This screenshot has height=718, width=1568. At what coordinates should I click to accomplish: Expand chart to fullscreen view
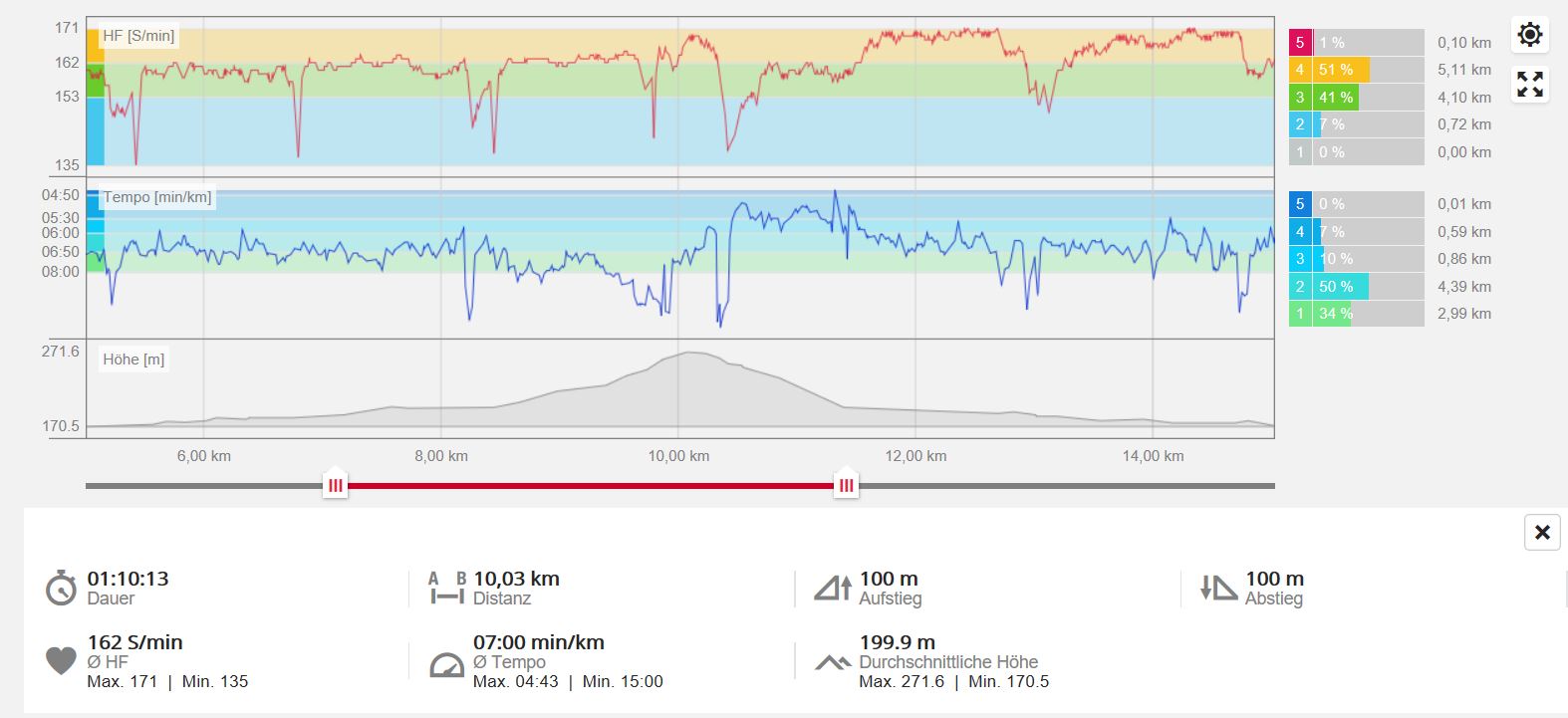pos(1529,85)
